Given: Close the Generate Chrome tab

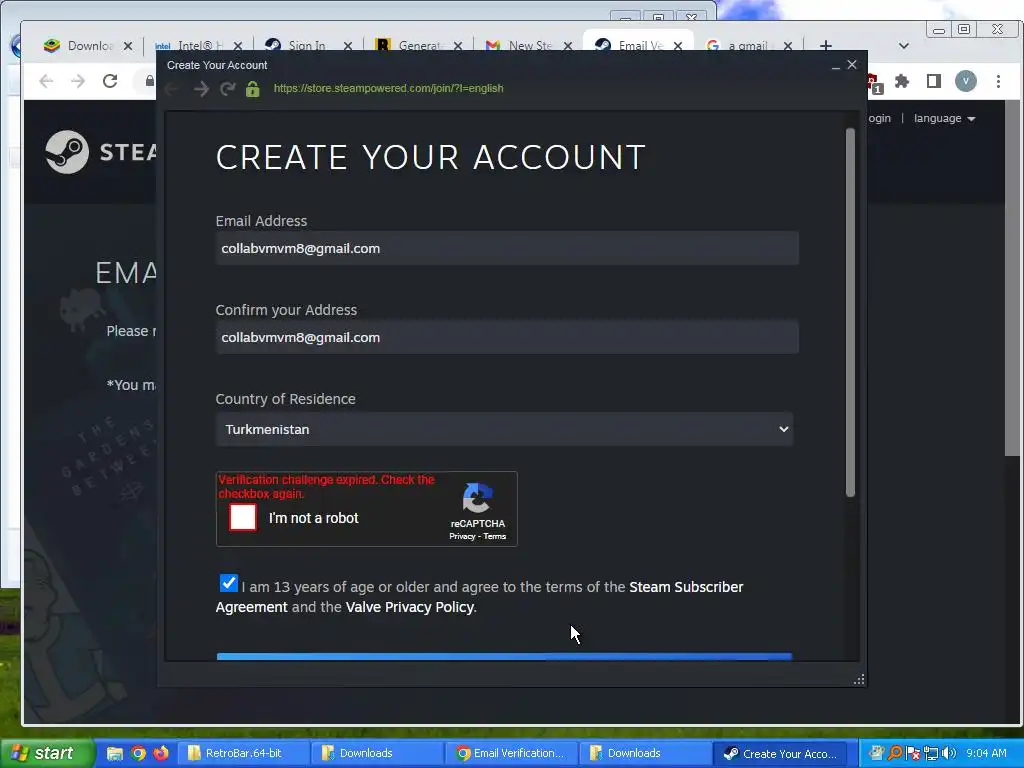Looking at the screenshot, I should [x=458, y=46].
